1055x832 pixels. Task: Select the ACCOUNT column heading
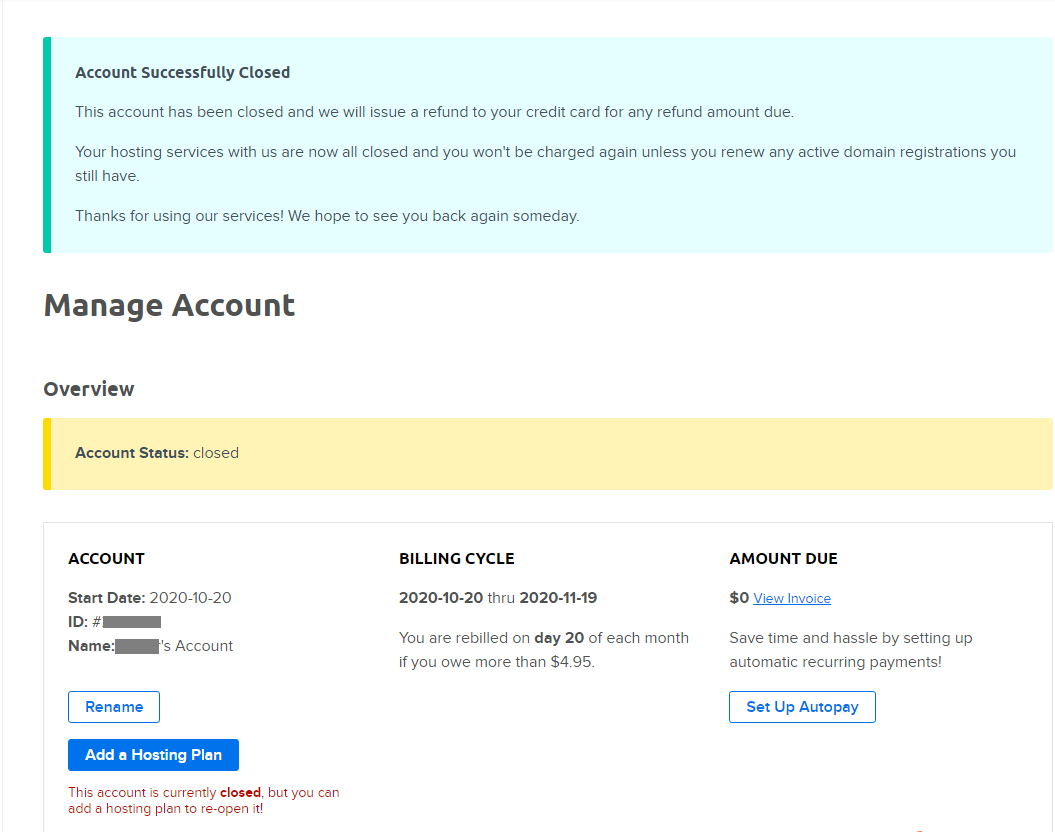[x=106, y=559]
